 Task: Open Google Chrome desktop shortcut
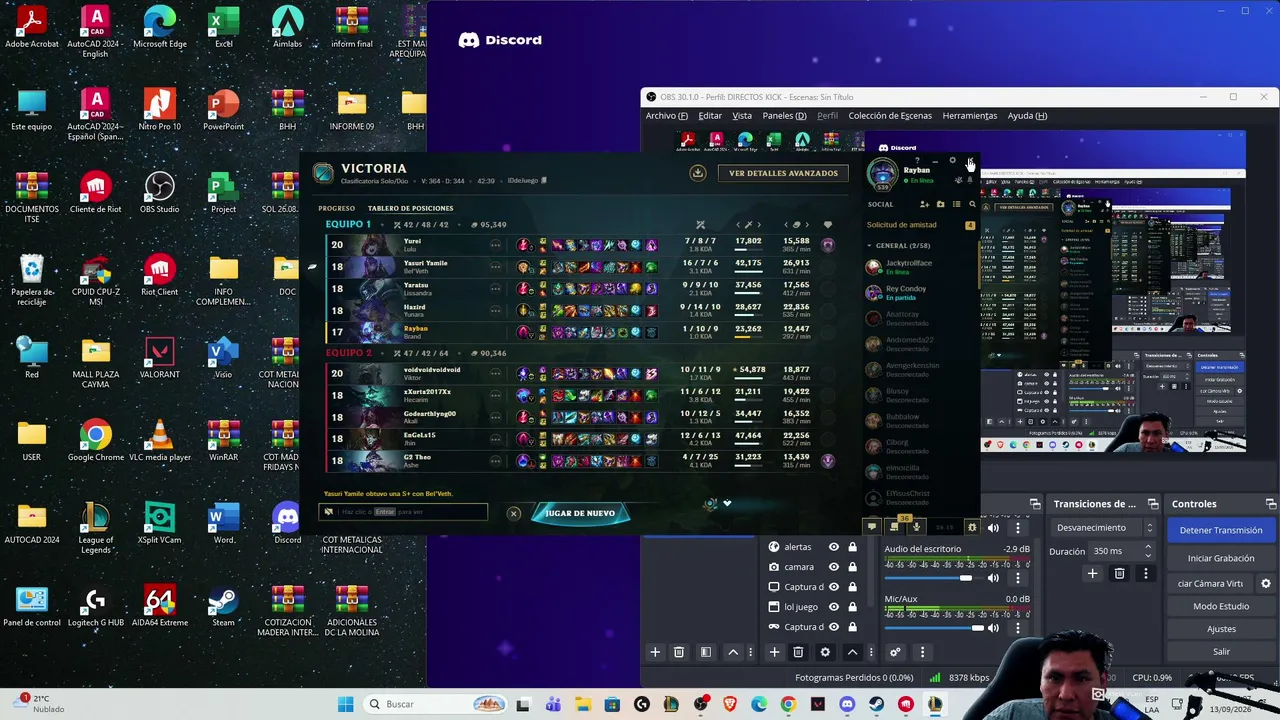click(x=96, y=442)
